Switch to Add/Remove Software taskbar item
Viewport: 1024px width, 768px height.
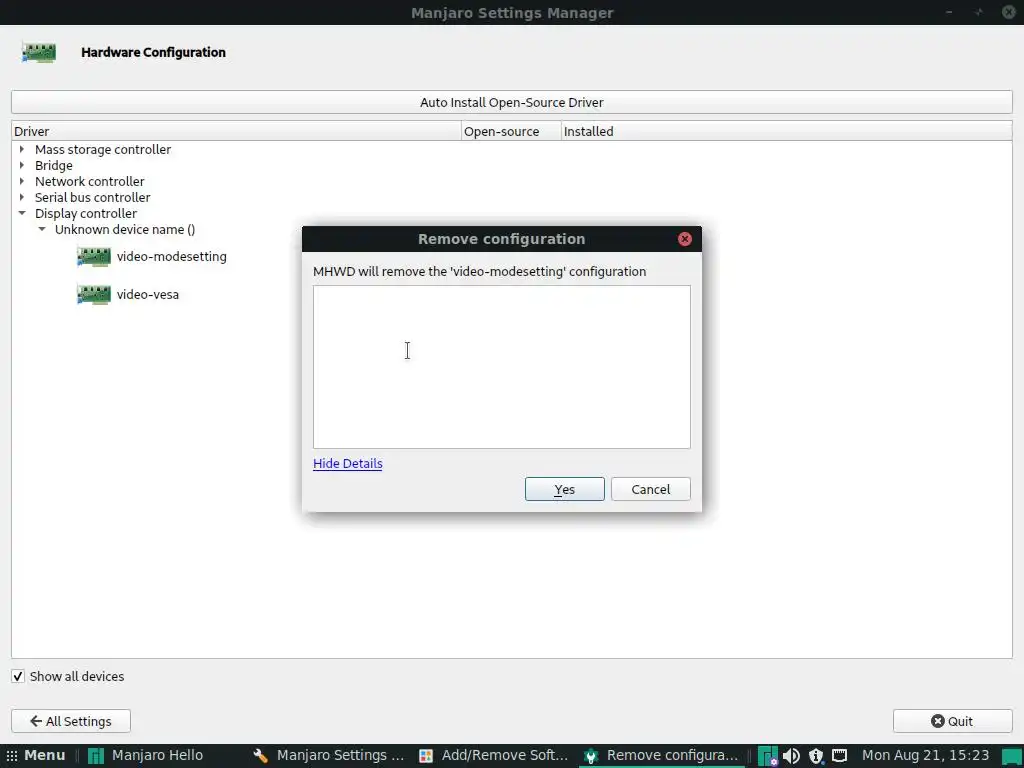point(494,756)
